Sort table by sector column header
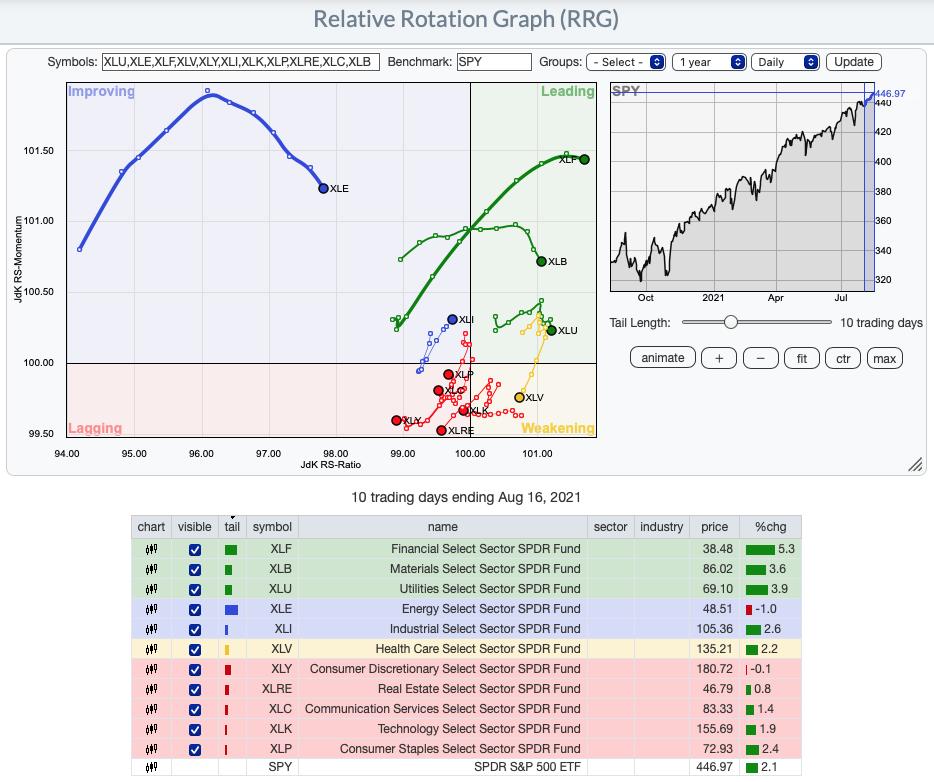The width and height of the screenshot is (934, 782). click(x=611, y=526)
